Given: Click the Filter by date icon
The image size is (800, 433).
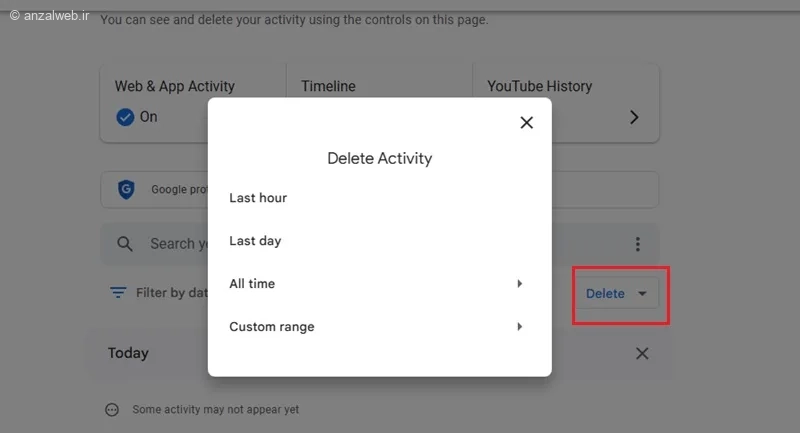Looking at the screenshot, I should [x=118, y=293].
